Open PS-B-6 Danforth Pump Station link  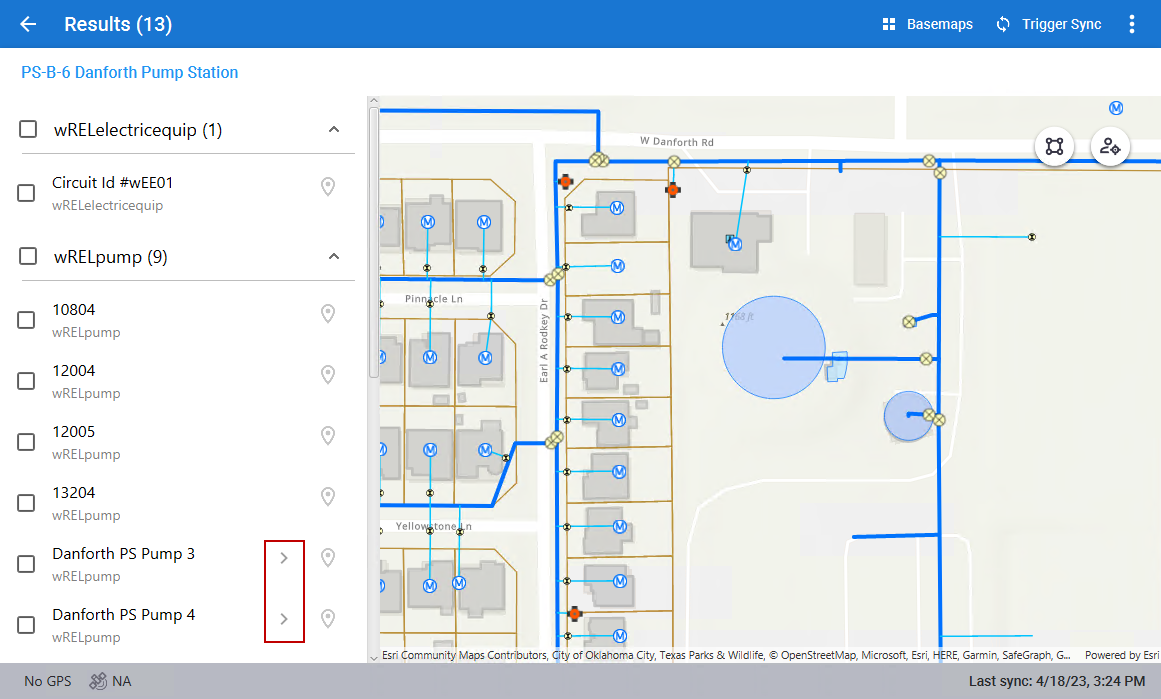coord(130,72)
